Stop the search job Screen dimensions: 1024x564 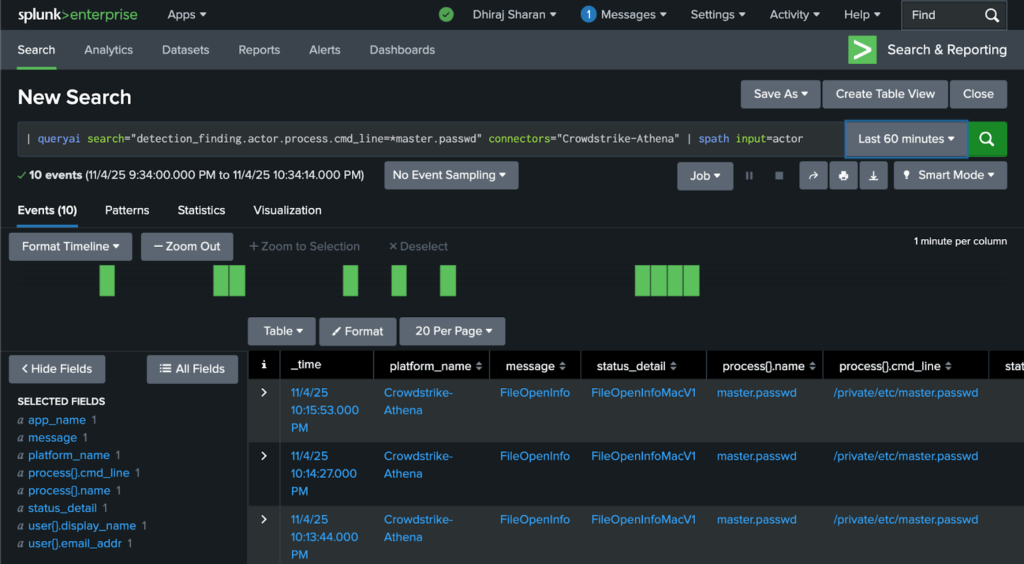click(x=779, y=176)
